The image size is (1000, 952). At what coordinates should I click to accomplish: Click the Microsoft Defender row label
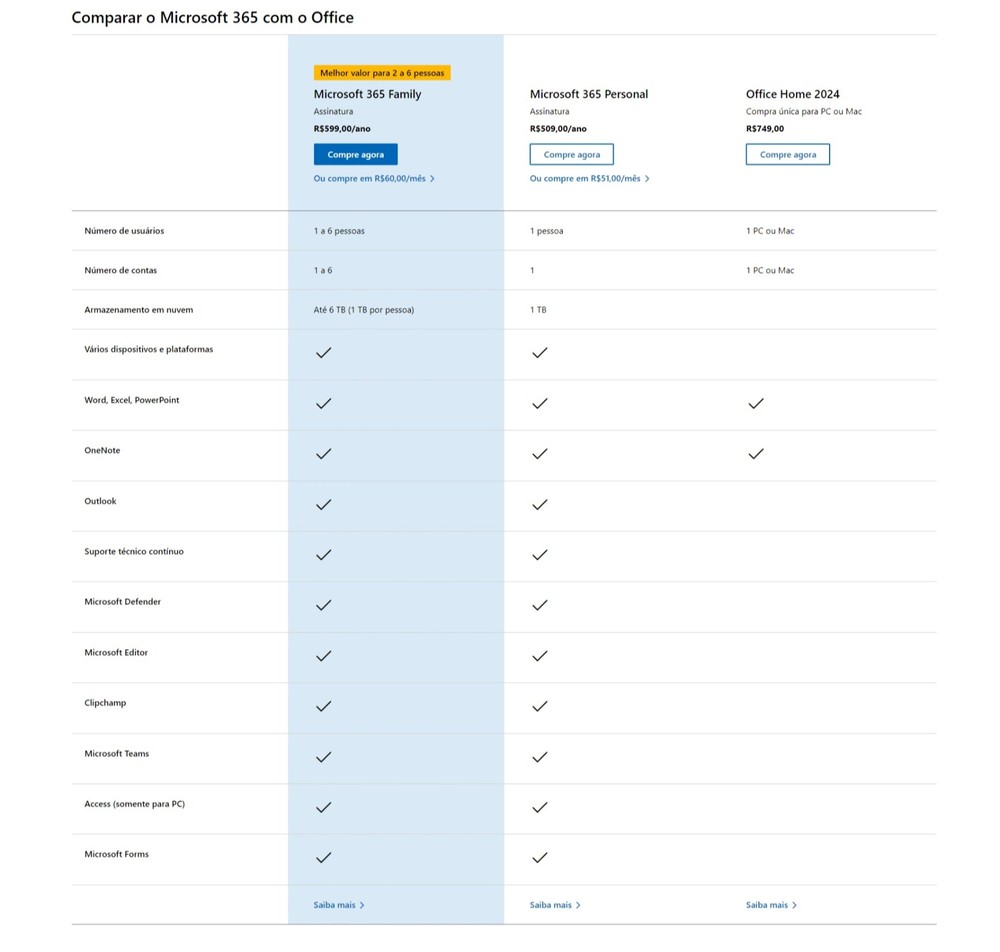[122, 602]
